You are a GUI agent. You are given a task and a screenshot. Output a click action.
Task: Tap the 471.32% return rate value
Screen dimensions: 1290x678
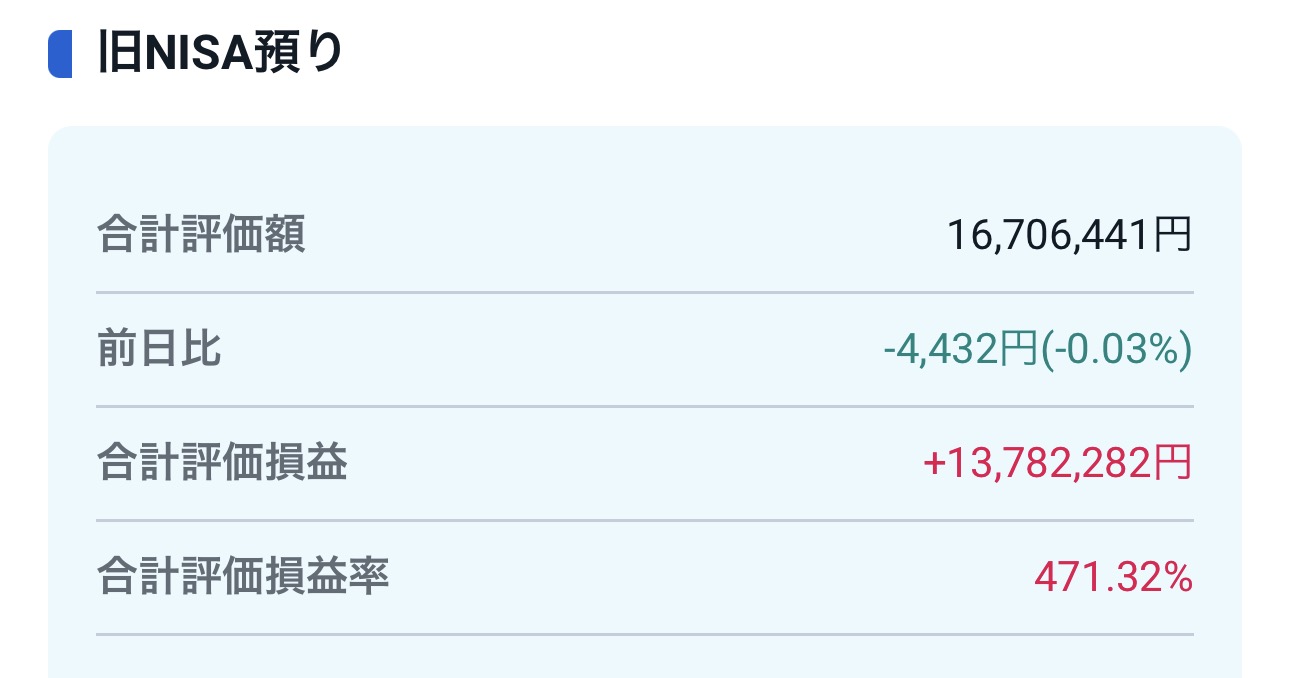(x=1113, y=578)
